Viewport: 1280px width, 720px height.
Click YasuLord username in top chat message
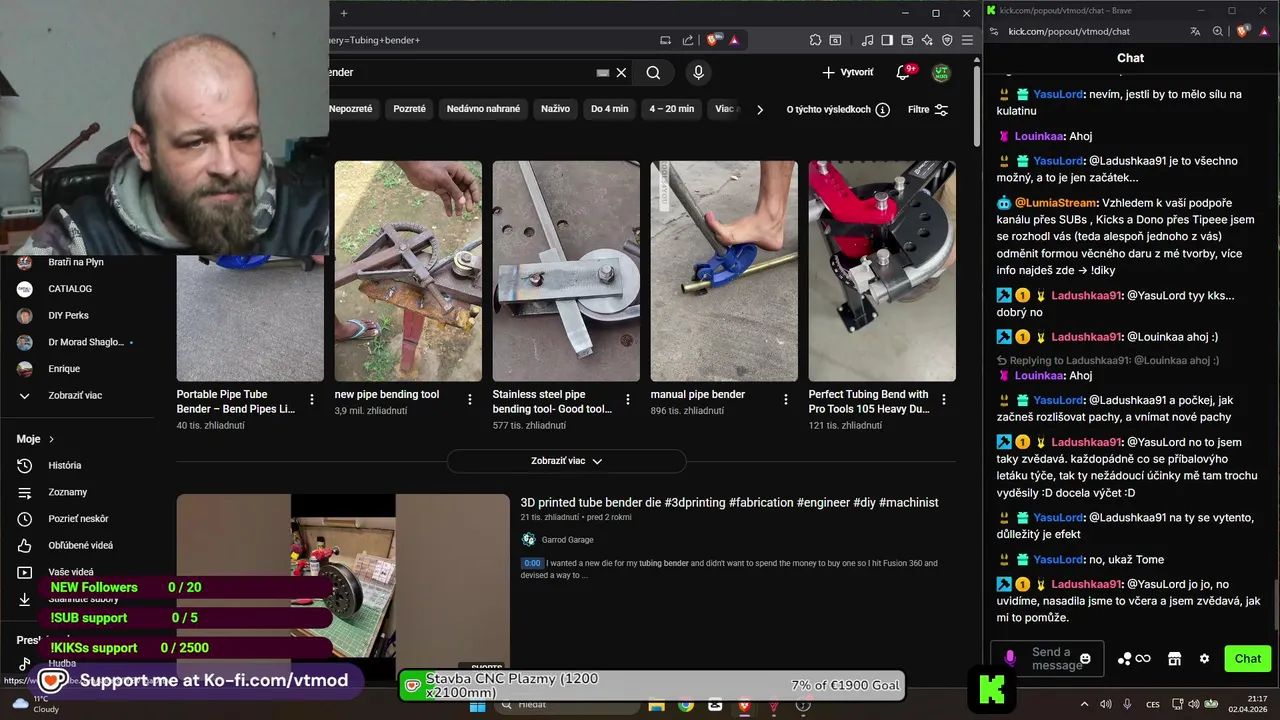tap(1058, 94)
